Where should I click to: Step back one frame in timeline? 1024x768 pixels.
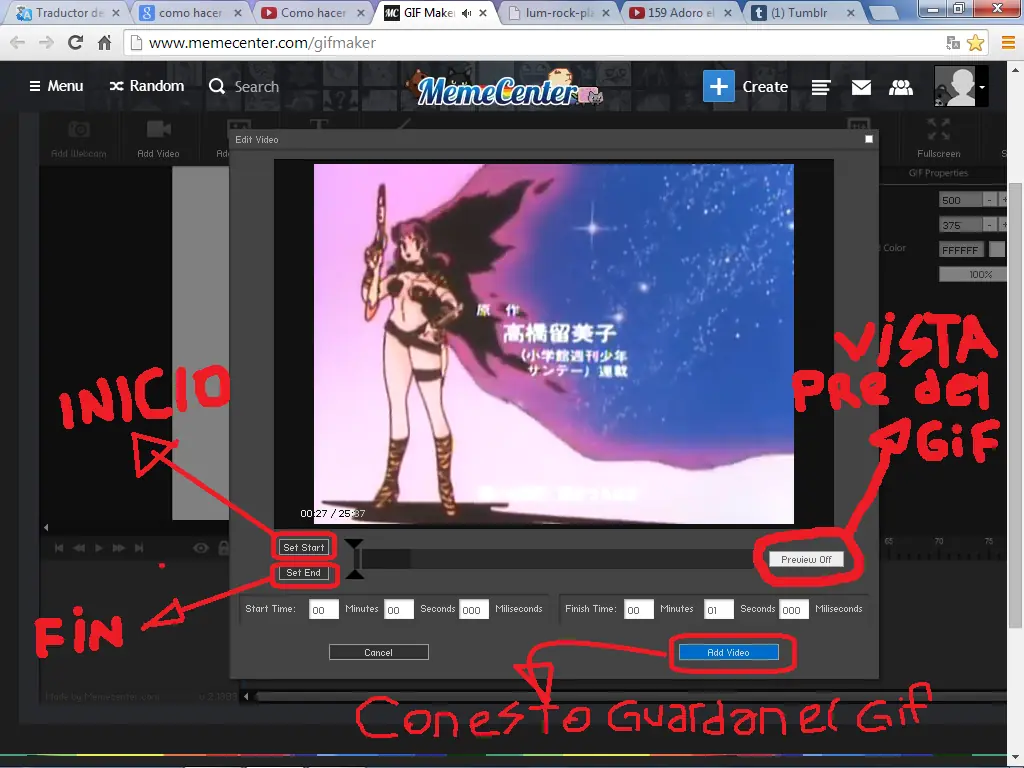point(79,548)
